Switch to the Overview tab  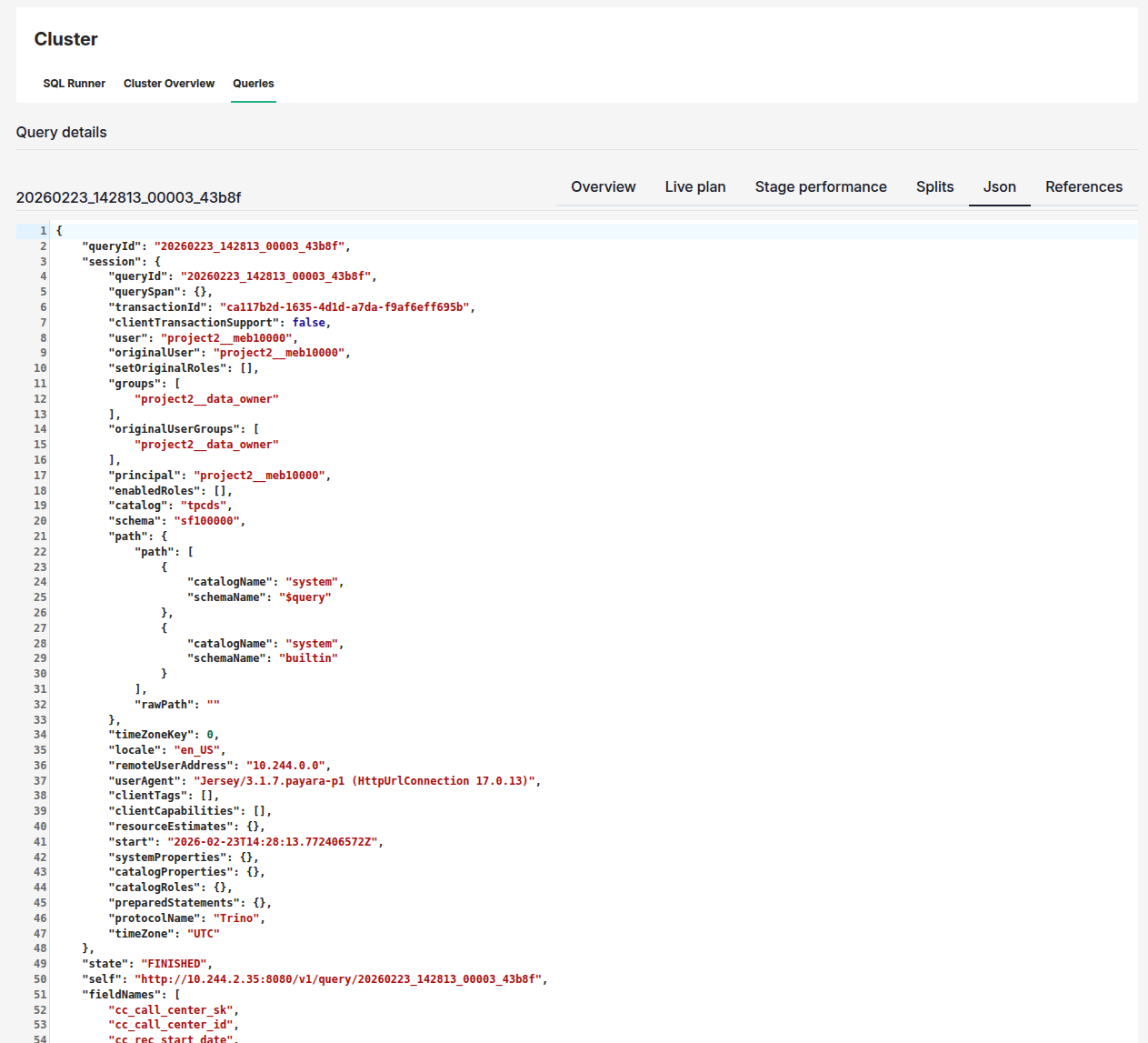[603, 186]
